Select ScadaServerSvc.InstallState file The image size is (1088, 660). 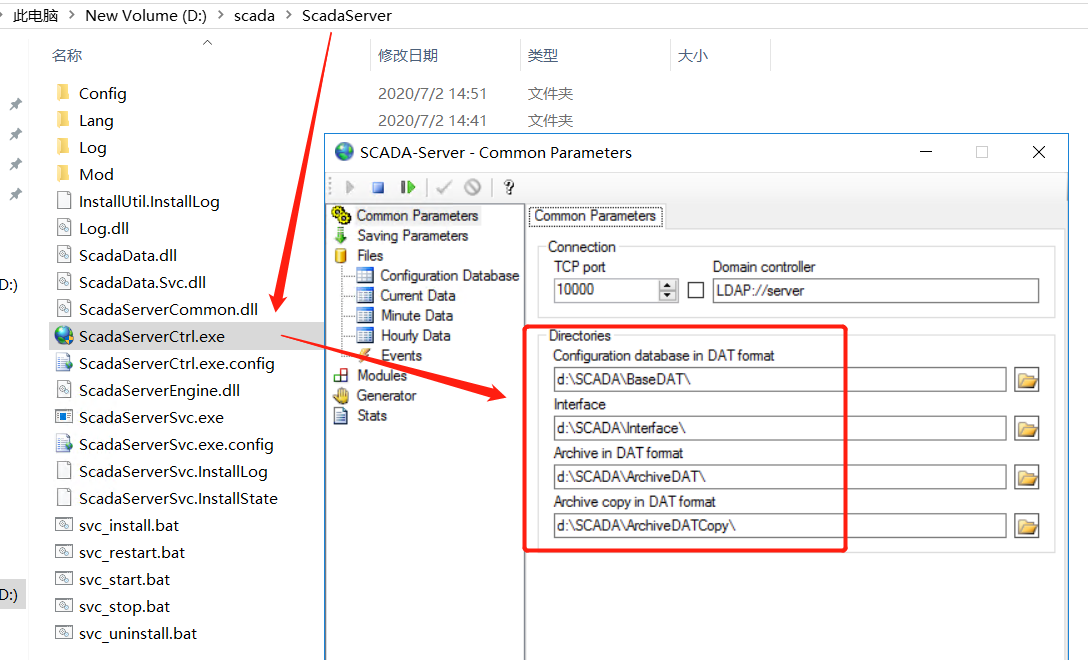[x=178, y=499]
